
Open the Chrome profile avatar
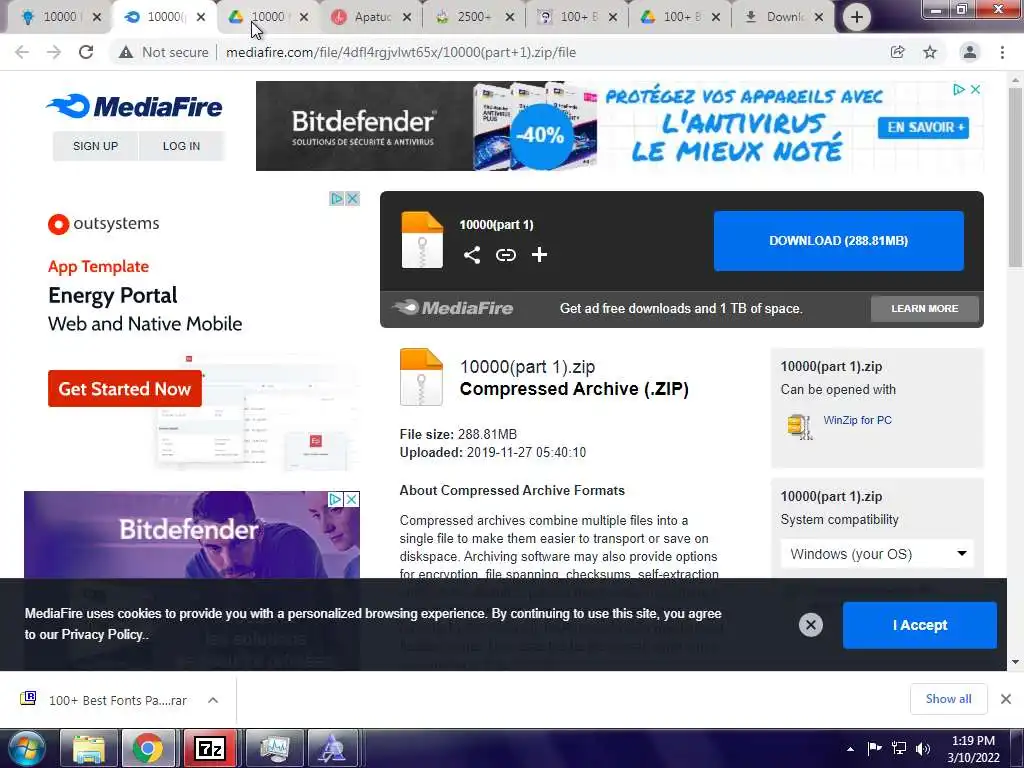pyautogui.click(x=970, y=52)
